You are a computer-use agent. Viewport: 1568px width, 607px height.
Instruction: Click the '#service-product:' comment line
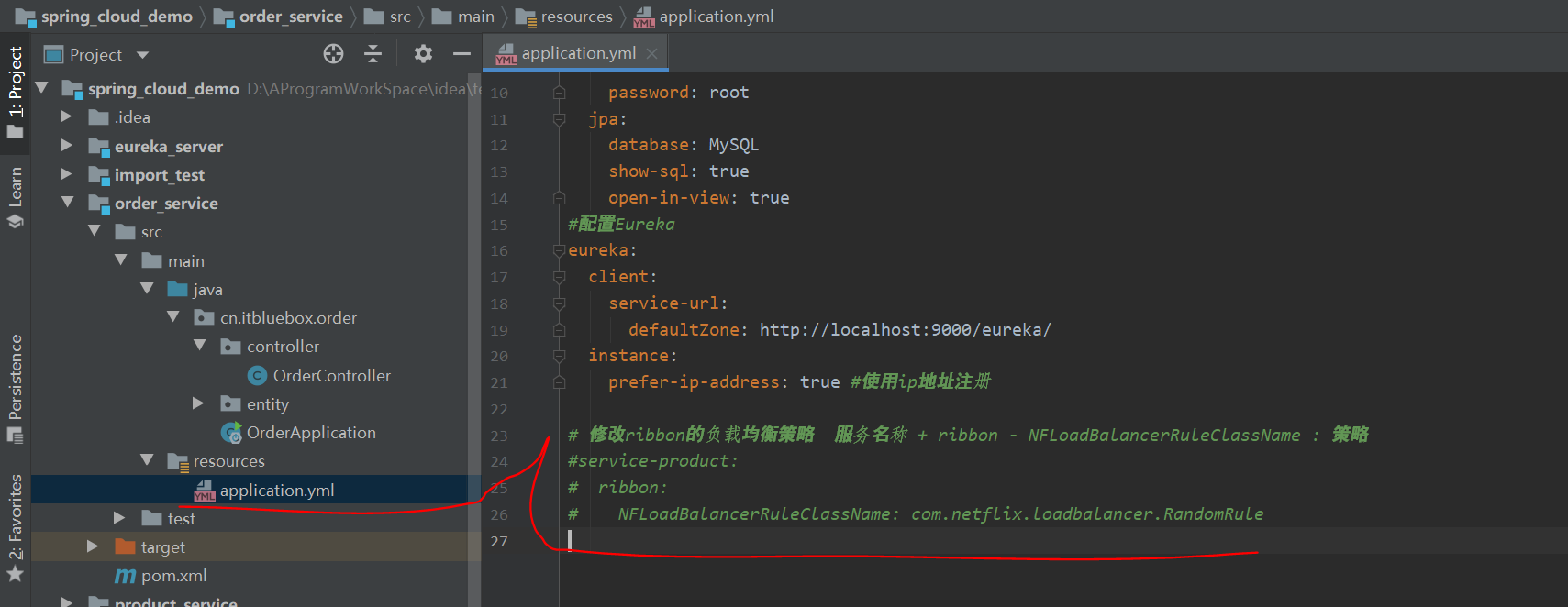653,461
